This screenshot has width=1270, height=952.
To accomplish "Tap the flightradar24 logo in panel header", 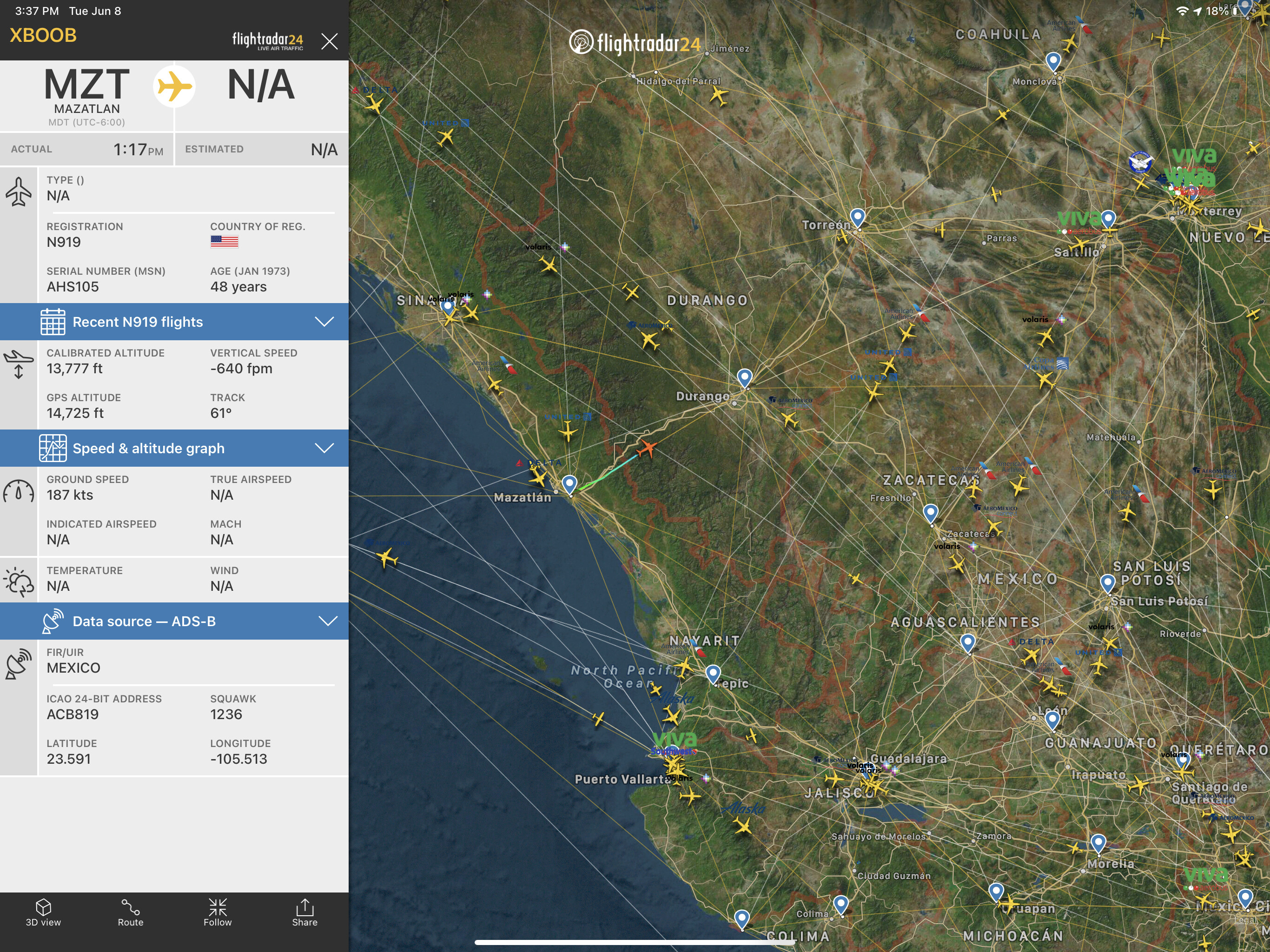I will [x=268, y=41].
